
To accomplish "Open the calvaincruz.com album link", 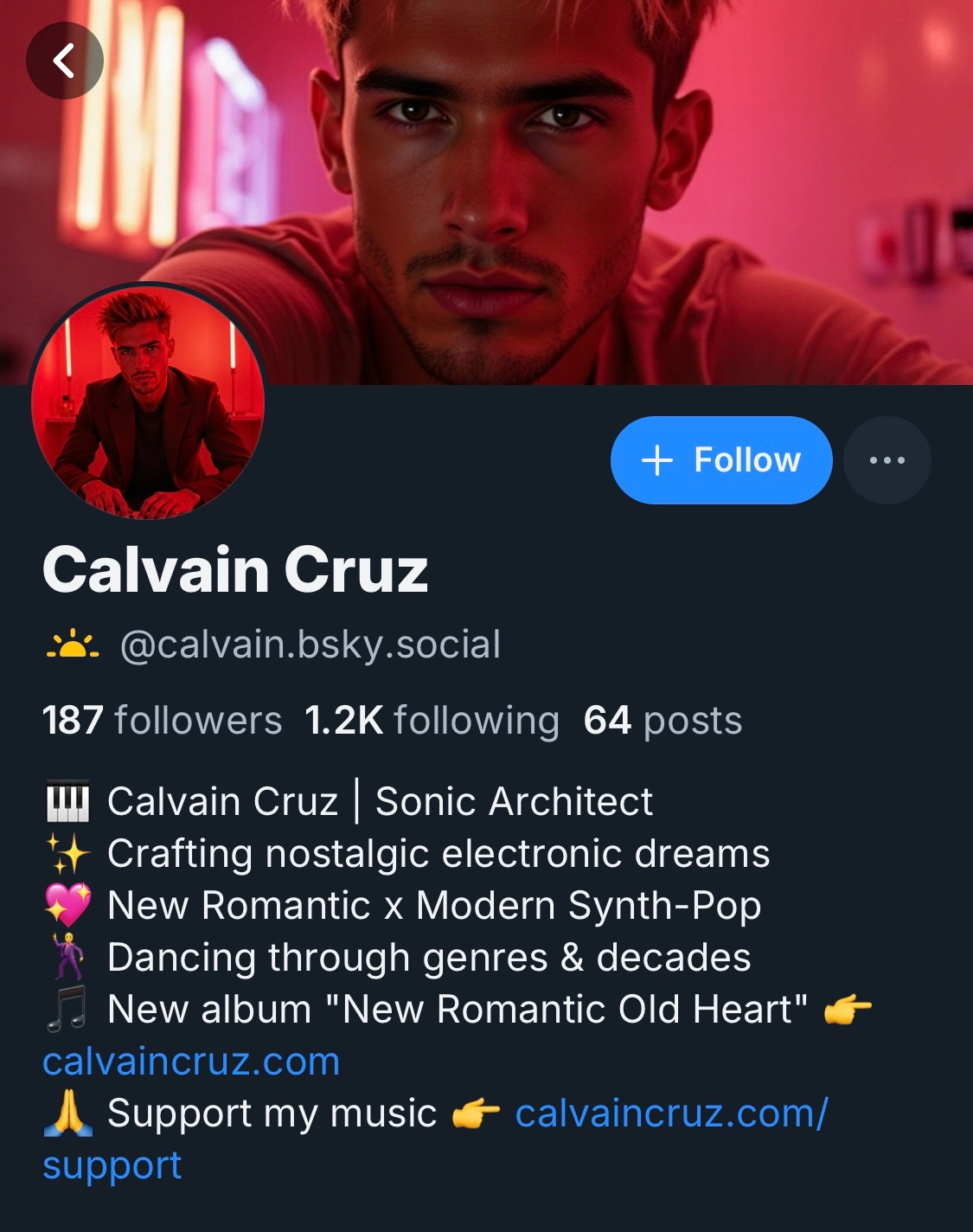I will 191,1061.
